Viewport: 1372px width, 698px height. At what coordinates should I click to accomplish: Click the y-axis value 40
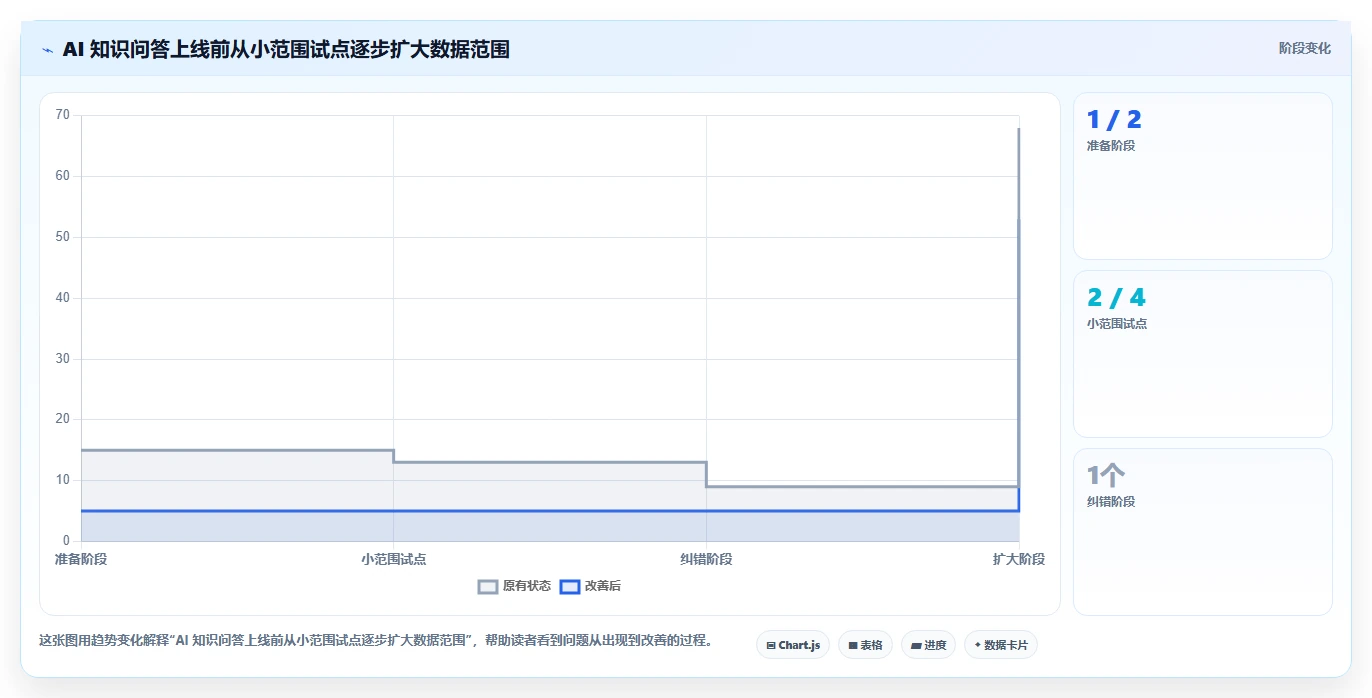[63, 298]
